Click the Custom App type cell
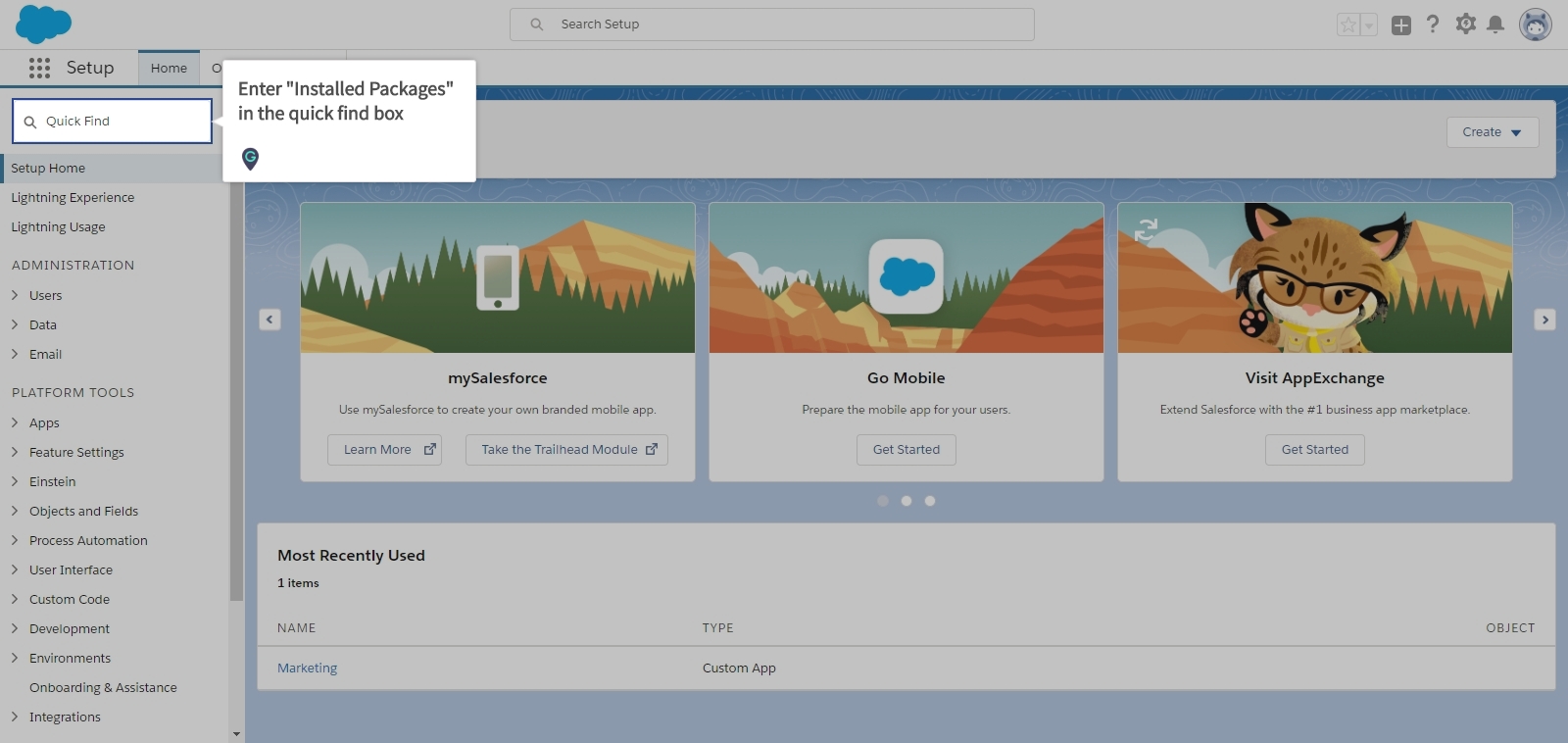1568x743 pixels. click(739, 669)
